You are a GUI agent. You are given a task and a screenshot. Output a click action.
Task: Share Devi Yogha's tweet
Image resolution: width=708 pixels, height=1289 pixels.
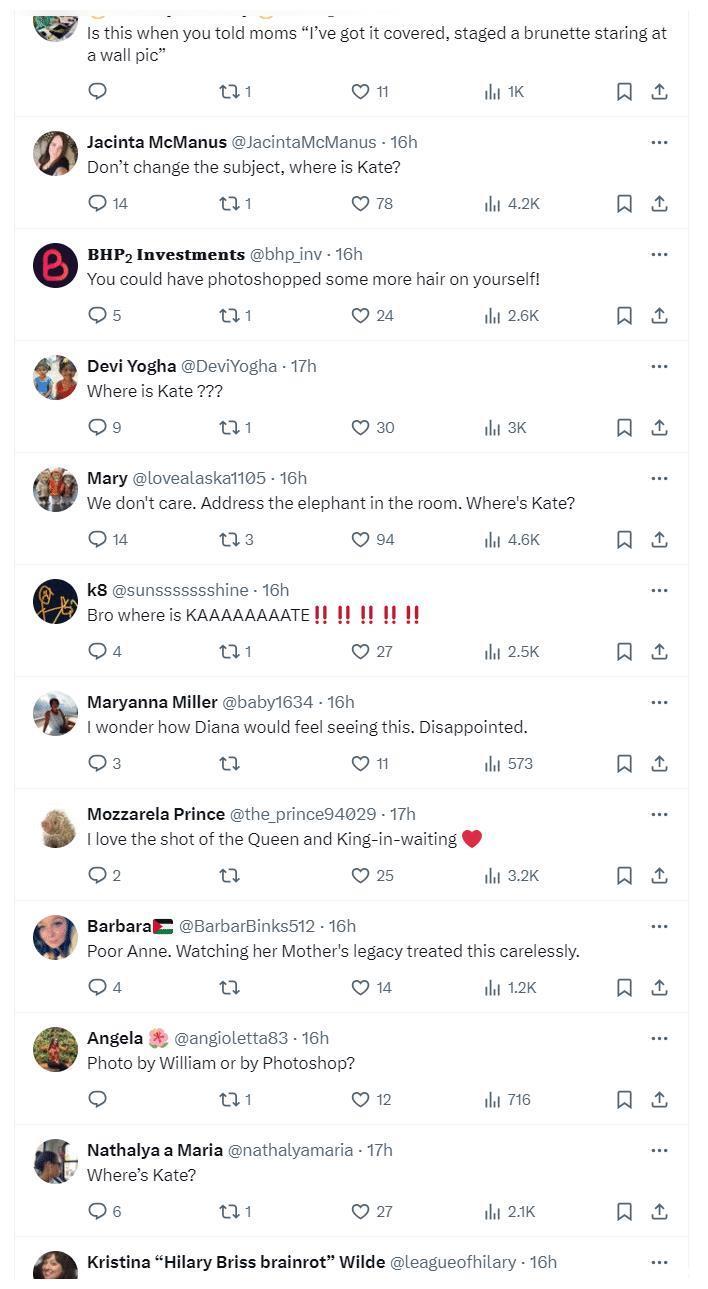pos(660,428)
